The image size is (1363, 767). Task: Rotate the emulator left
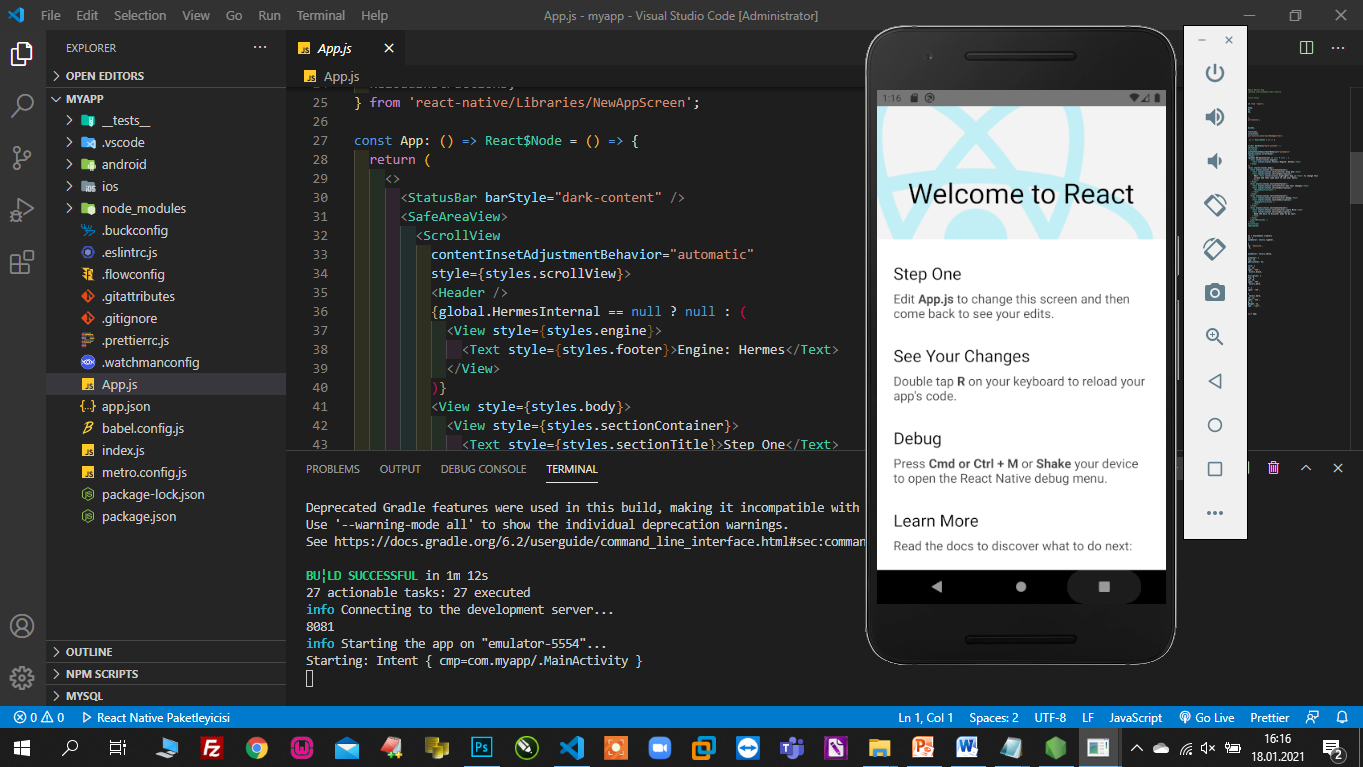(1214, 205)
